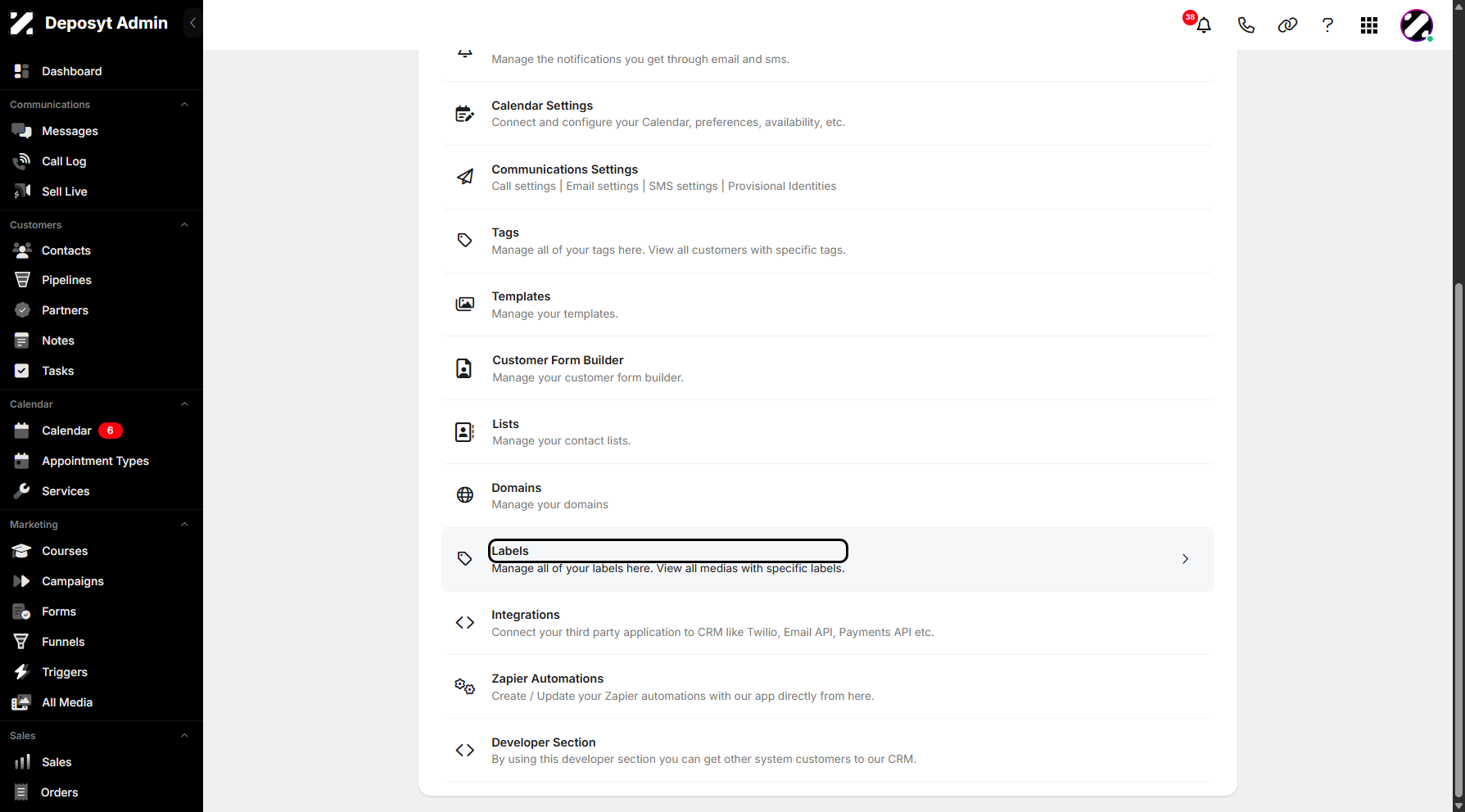Image resolution: width=1465 pixels, height=812 pixels.
Task: Click the Pipelines funnel icon
Action: click(x=22, y=280)
